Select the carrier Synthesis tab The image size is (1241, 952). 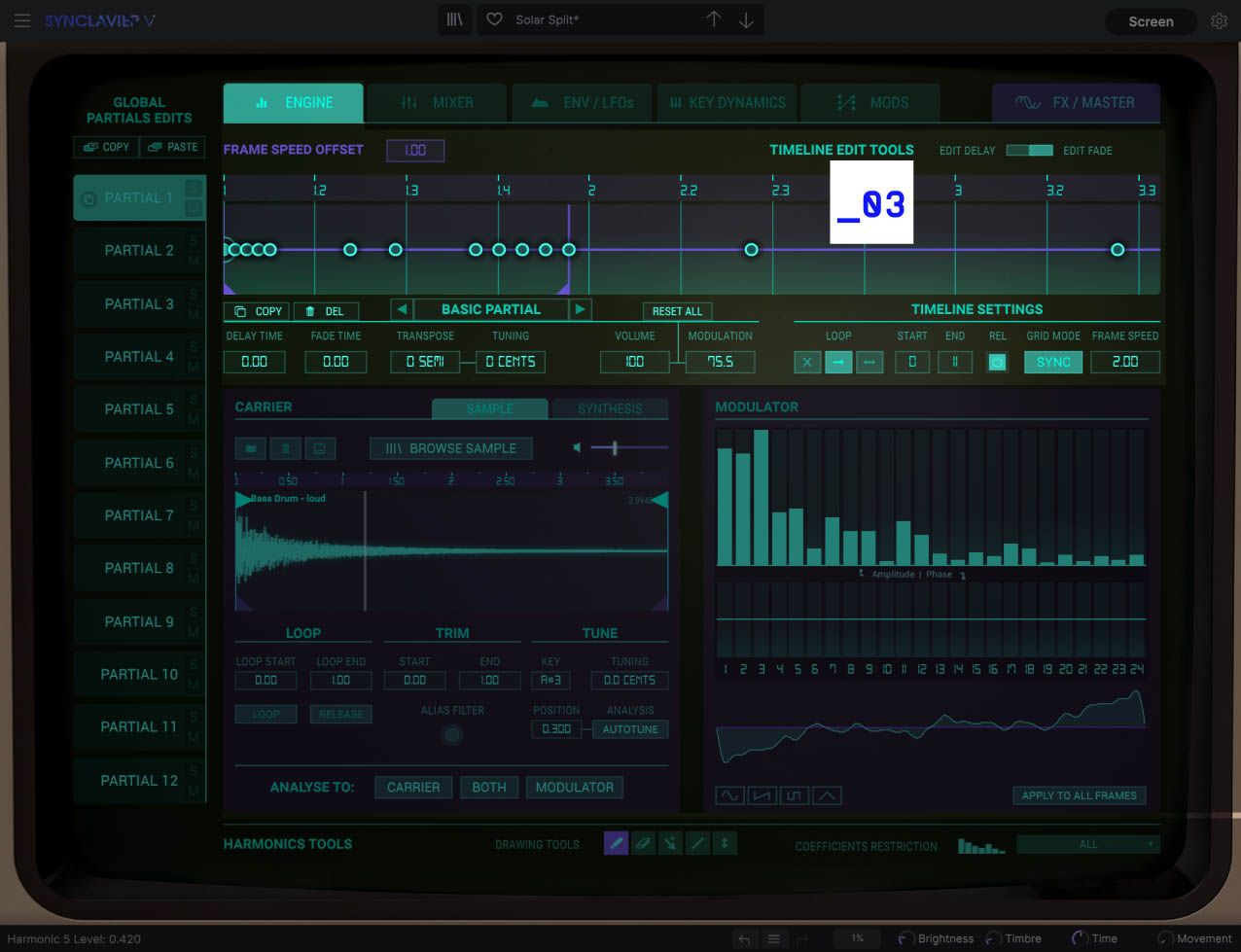pyautogui.click(x=610, y=408)
